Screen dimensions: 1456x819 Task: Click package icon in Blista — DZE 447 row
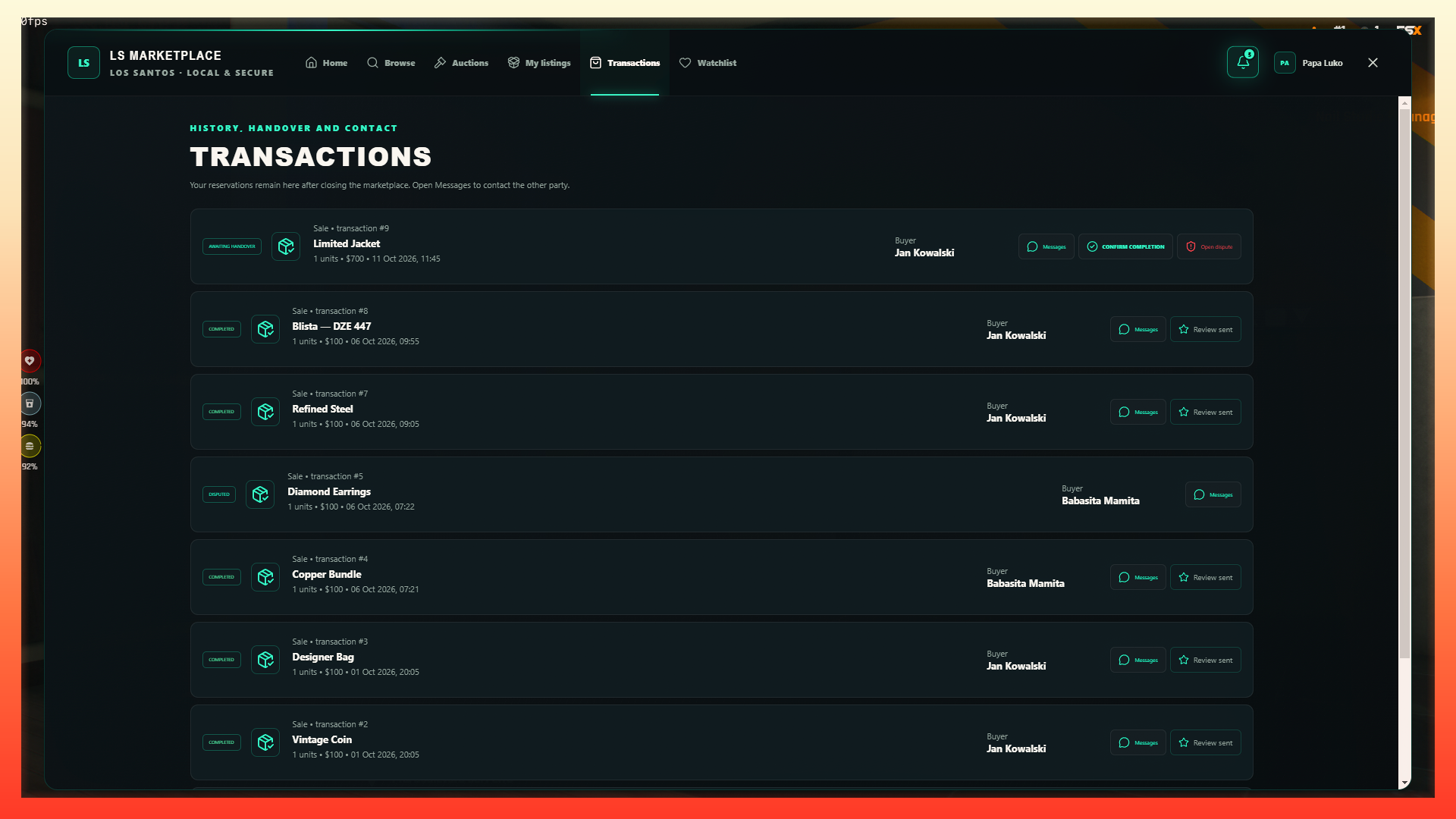265,329
